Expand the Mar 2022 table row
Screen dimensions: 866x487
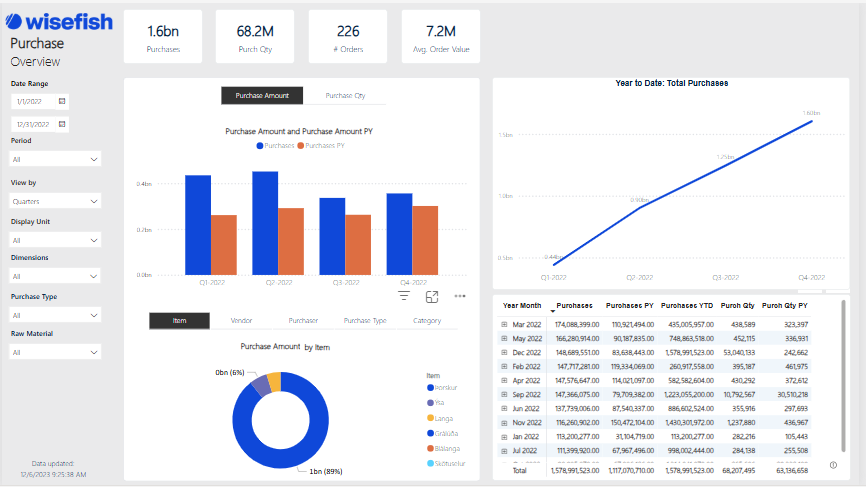(x=504, y=325)
